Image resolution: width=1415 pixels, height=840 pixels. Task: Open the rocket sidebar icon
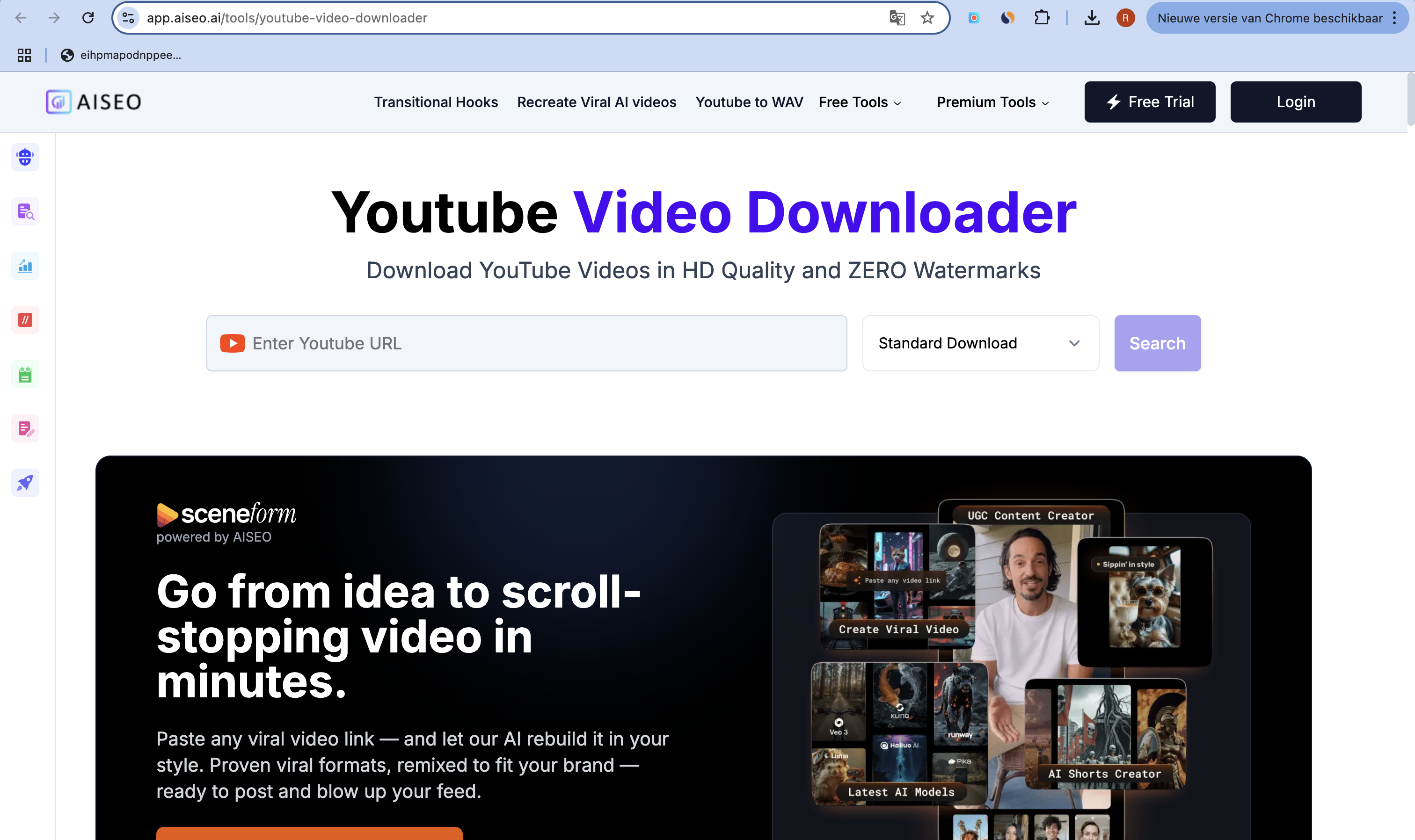point(25,483)
